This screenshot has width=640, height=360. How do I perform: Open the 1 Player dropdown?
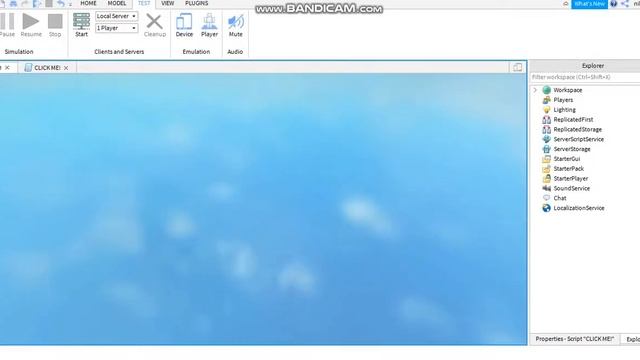pyautogui.click(x=116, y=28)
